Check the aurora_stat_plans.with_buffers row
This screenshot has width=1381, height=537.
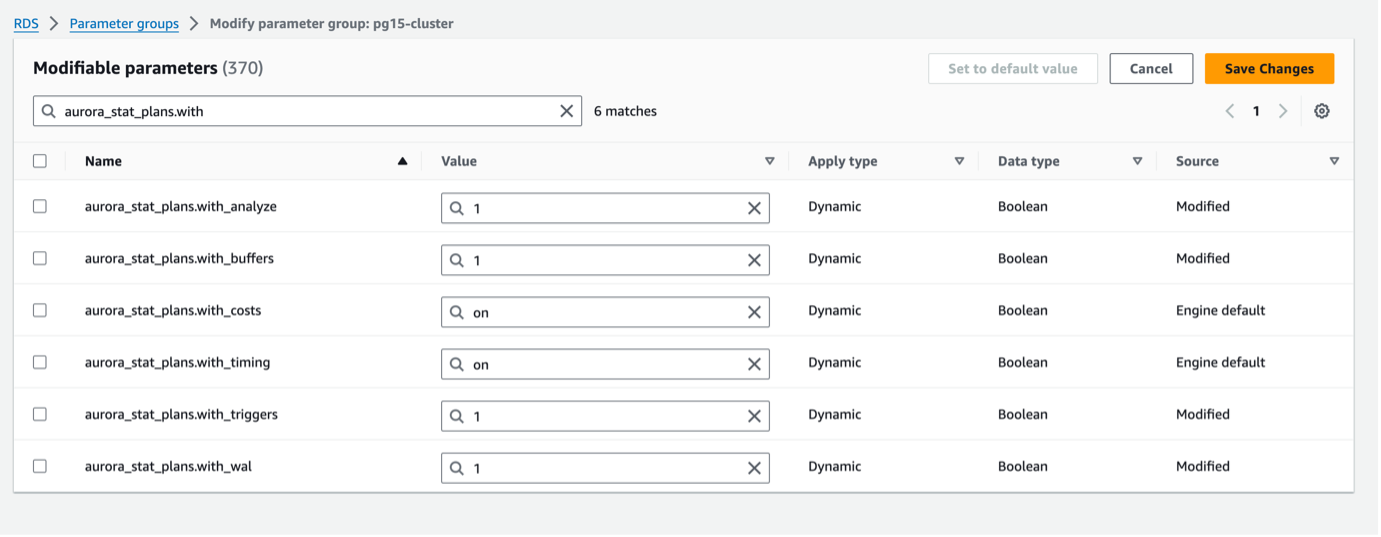pos(40,258)
